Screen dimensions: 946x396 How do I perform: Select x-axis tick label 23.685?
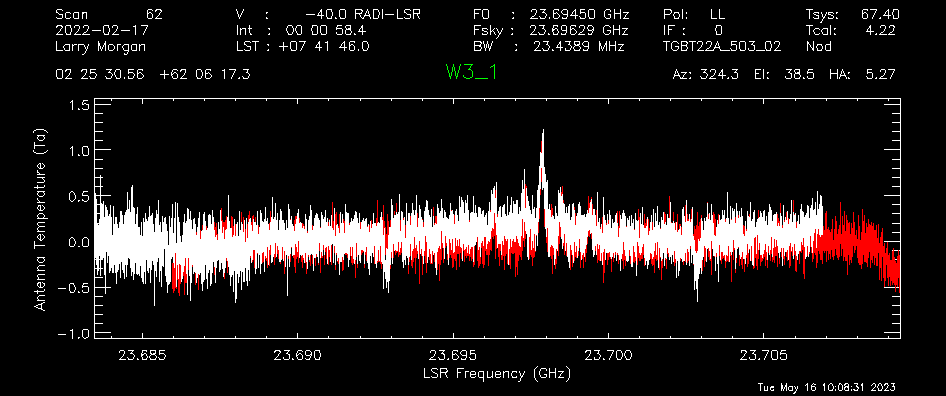pos(142,355)
